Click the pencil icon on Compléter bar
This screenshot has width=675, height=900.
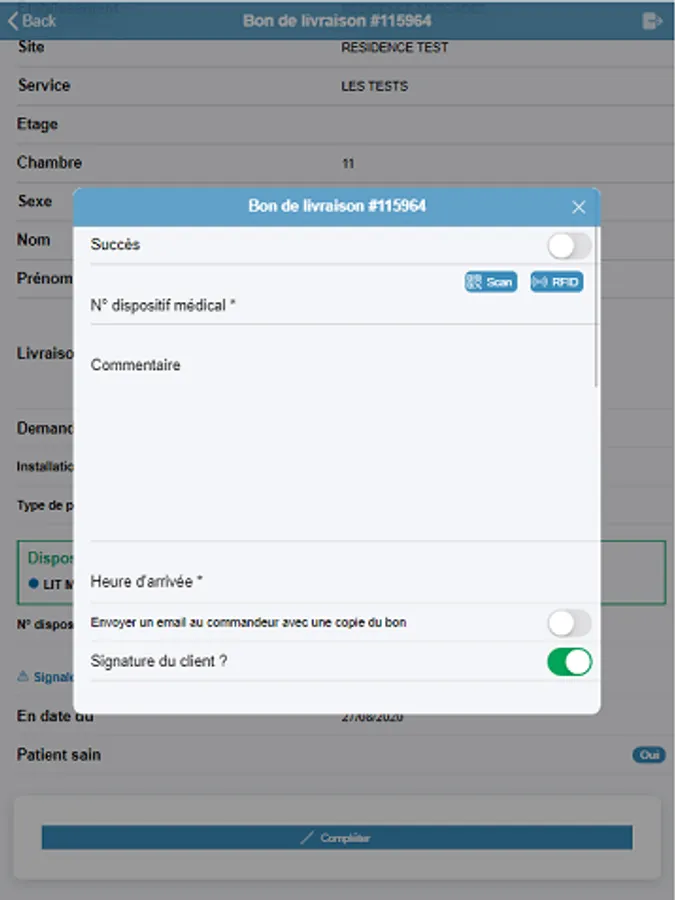(307, 838)
